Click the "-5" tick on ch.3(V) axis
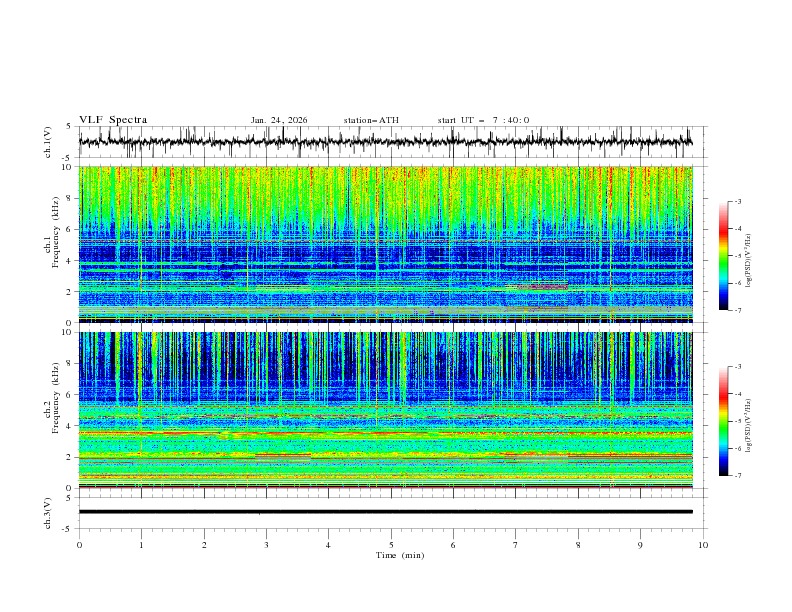The height and width of the screenshot is (612, 792). 66,529
